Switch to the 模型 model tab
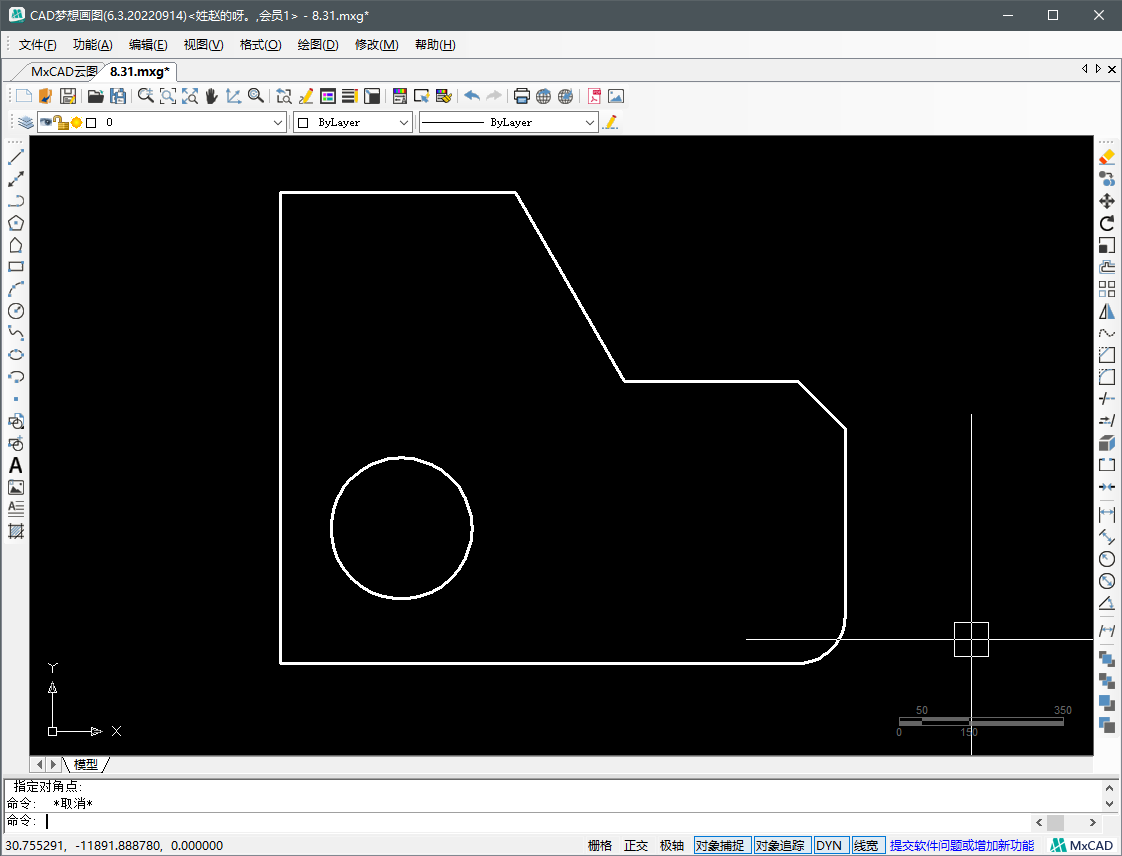 click(x=86, y=764)
